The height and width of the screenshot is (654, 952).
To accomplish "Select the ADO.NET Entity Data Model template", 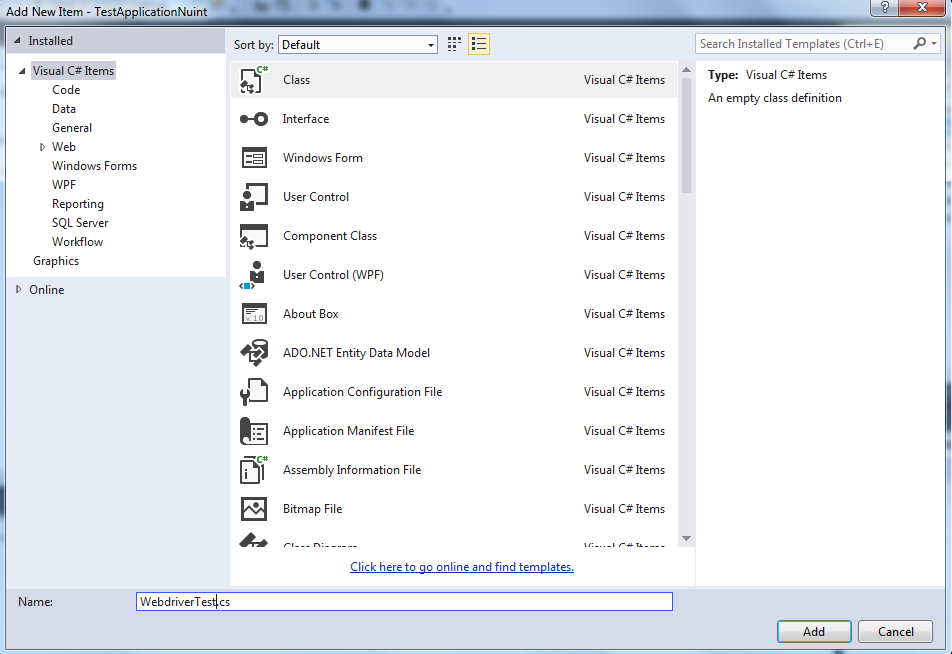I will point(371,352).
